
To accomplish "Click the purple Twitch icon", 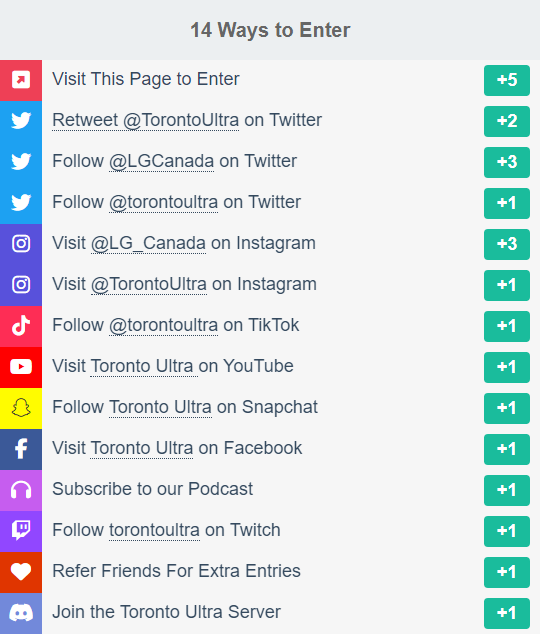I will pos(21,531).
